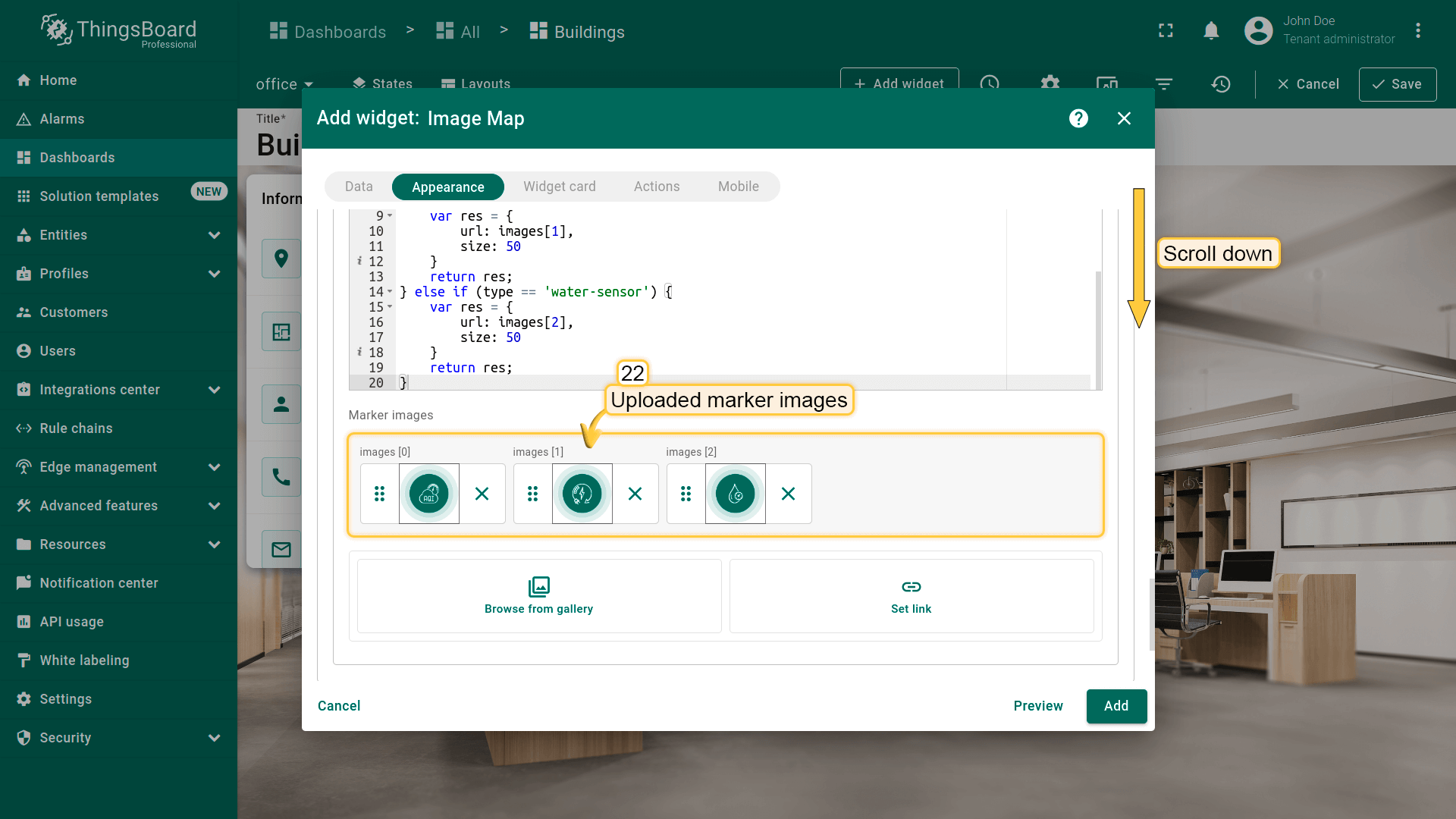Toggle fullscreen mode icon in header

pyautogui.click(x=1166, y=31)
